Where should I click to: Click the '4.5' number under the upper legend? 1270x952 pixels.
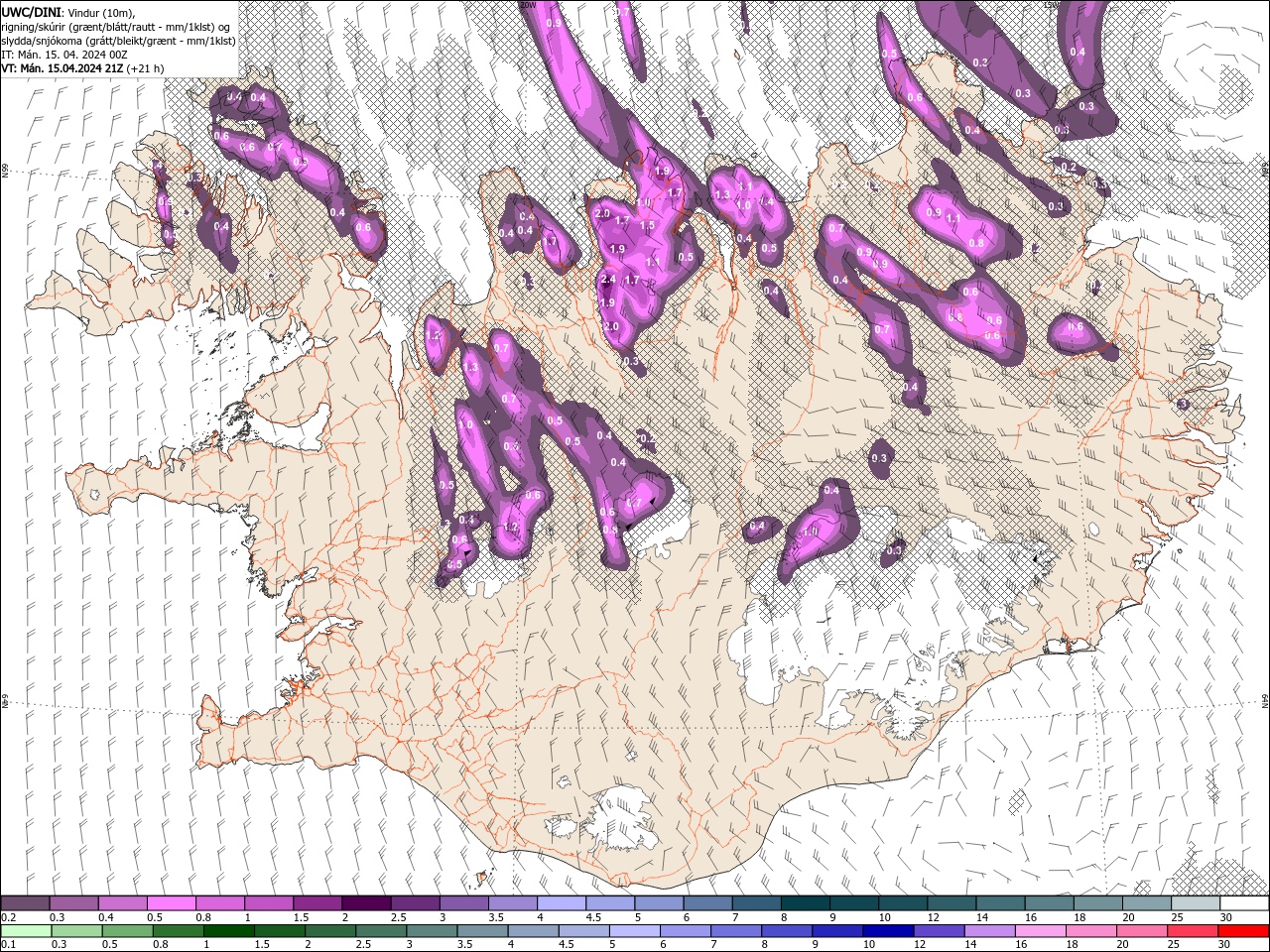click(592, 917)
